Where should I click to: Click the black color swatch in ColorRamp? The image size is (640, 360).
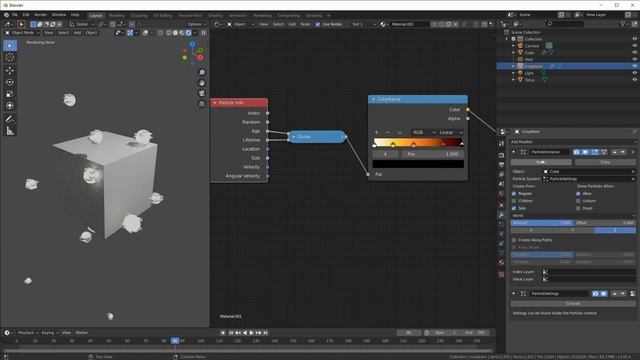pyautogui.click(x=418, y=164)
